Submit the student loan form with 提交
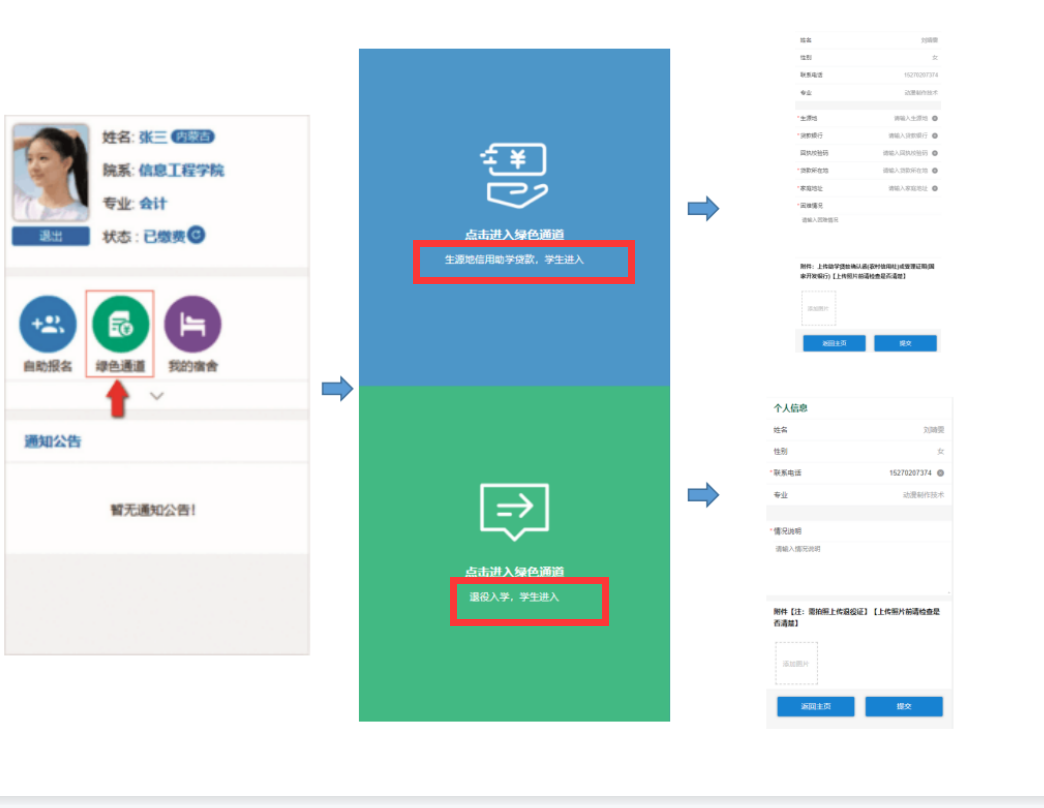The height and width of the screenshot is (808, 1044). (x=905, y=343)
